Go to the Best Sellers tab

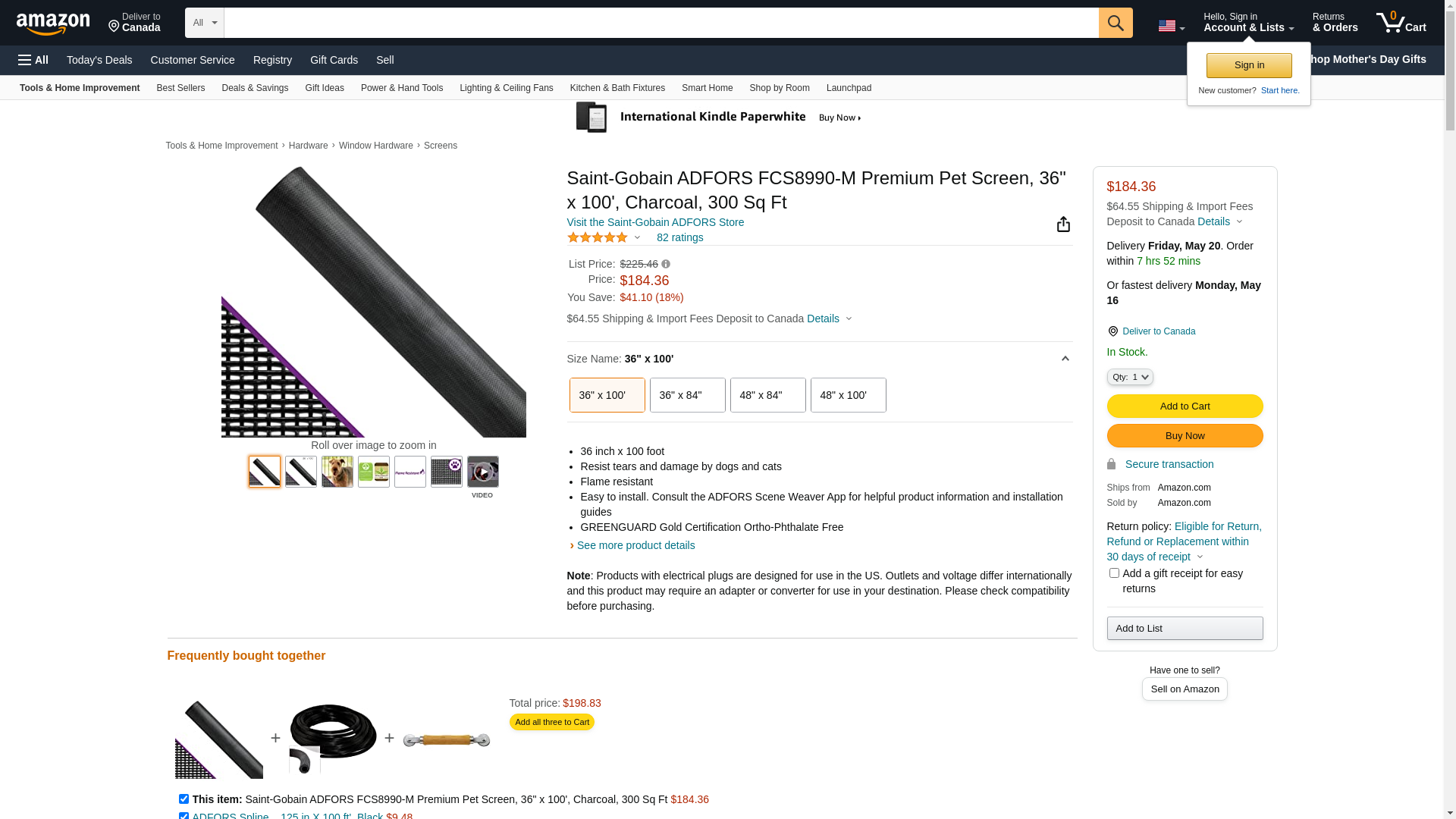[x=180, y=88]
